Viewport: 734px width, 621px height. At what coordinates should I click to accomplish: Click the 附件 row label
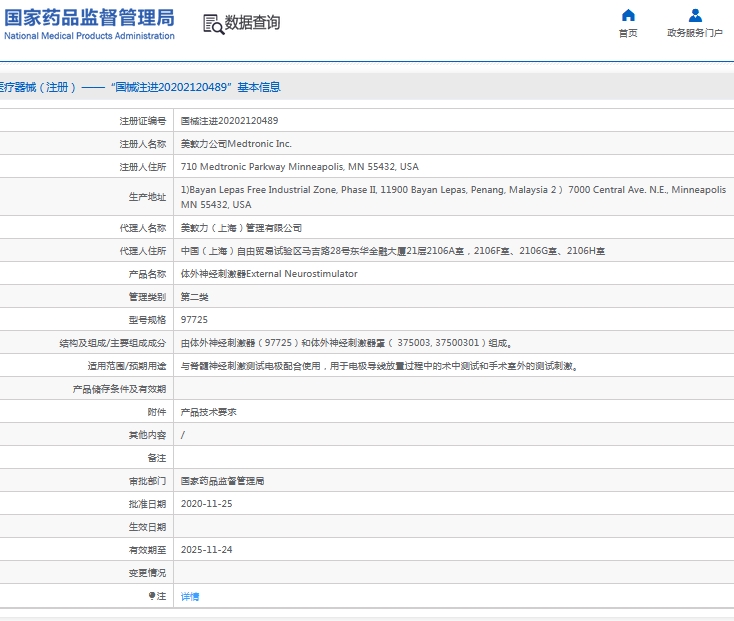(x=157, y=412)
